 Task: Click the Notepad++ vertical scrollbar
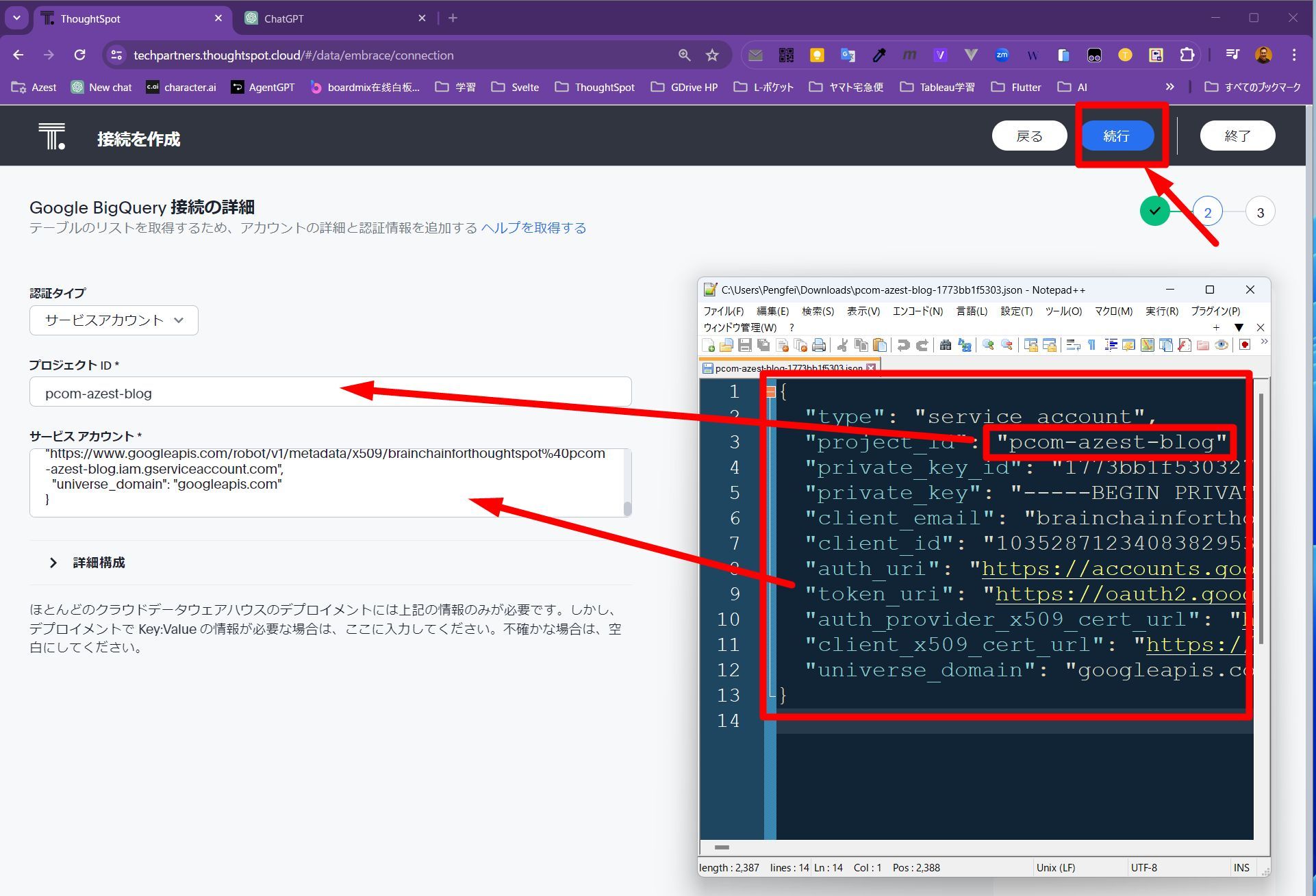1261,518
